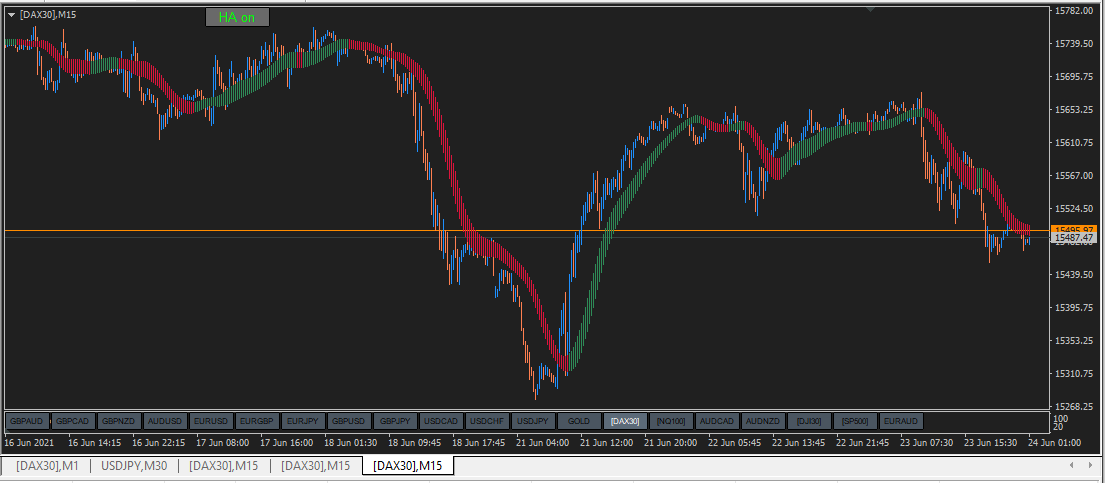Click the active [DAX30],M15 chart tab
This screenshot has height=483, width=1105.
[x=408, y=465]
